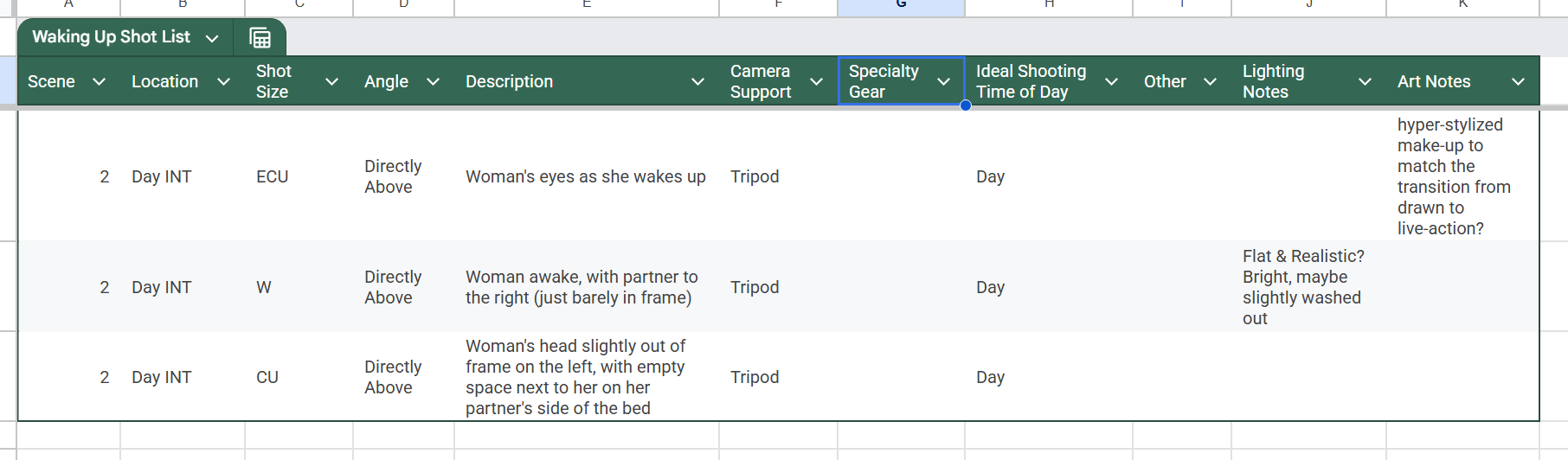Open the Other column dropdown arrow
Viewport: 1568px width, 460px height.
pyautogui.click(x=1211, y=81)
